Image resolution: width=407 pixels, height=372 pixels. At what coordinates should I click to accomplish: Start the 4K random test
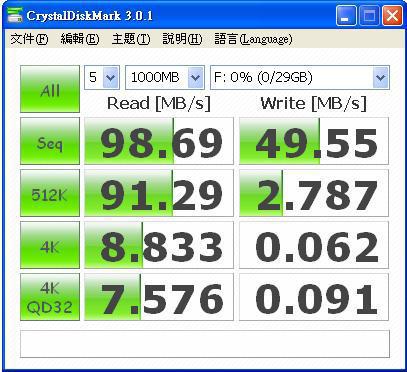coord(50,245)
